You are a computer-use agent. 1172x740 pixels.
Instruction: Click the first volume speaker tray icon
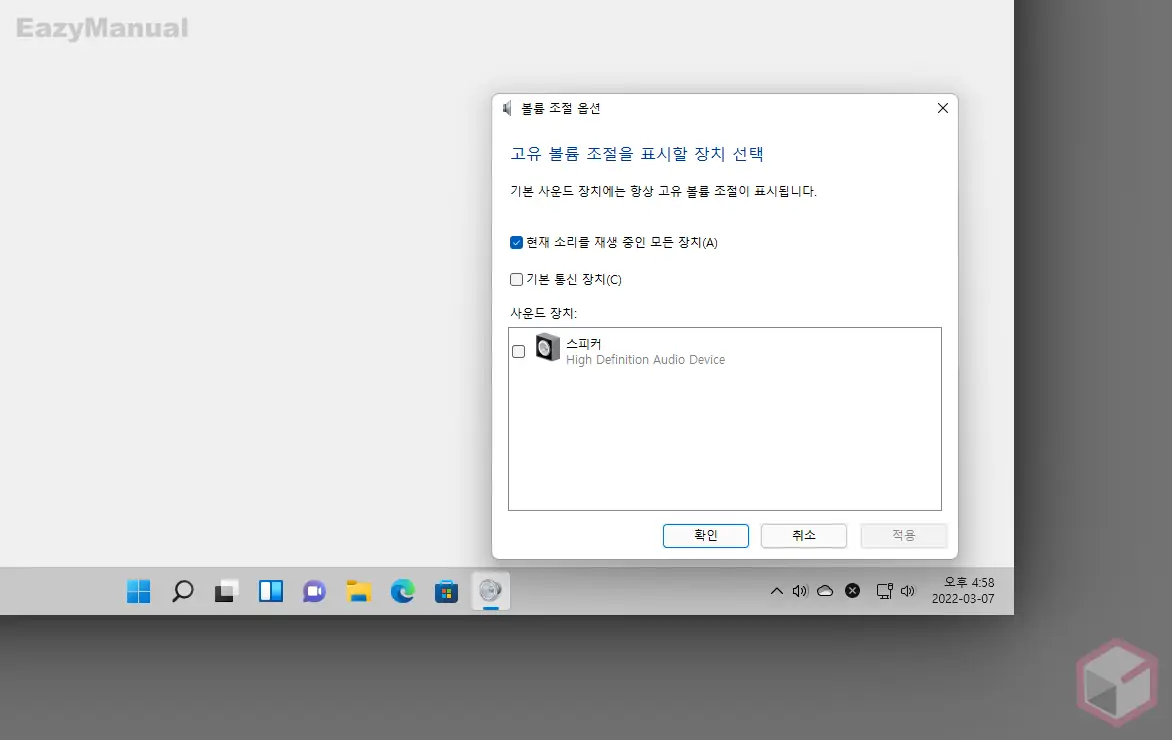pos(801,591)
